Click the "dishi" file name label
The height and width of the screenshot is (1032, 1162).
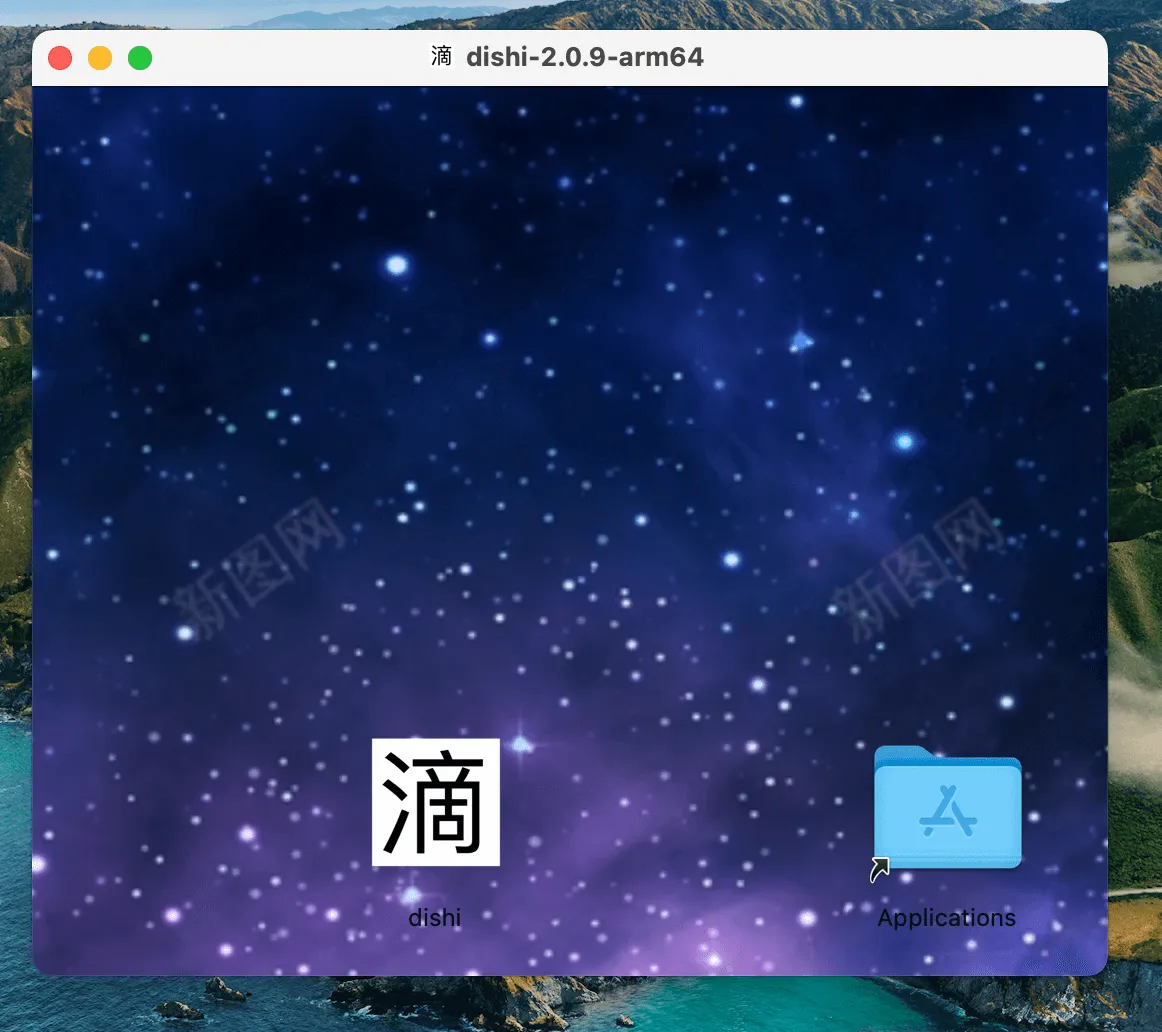[435, 917]
